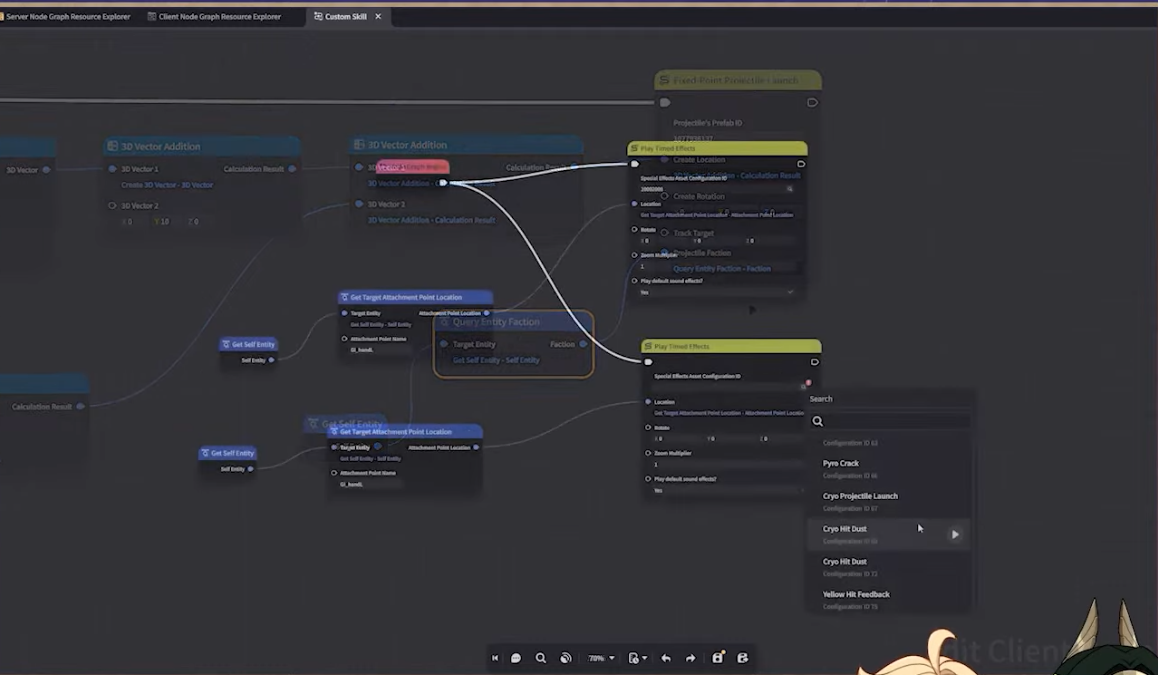Click the document history clock icon

pos(633,658)
